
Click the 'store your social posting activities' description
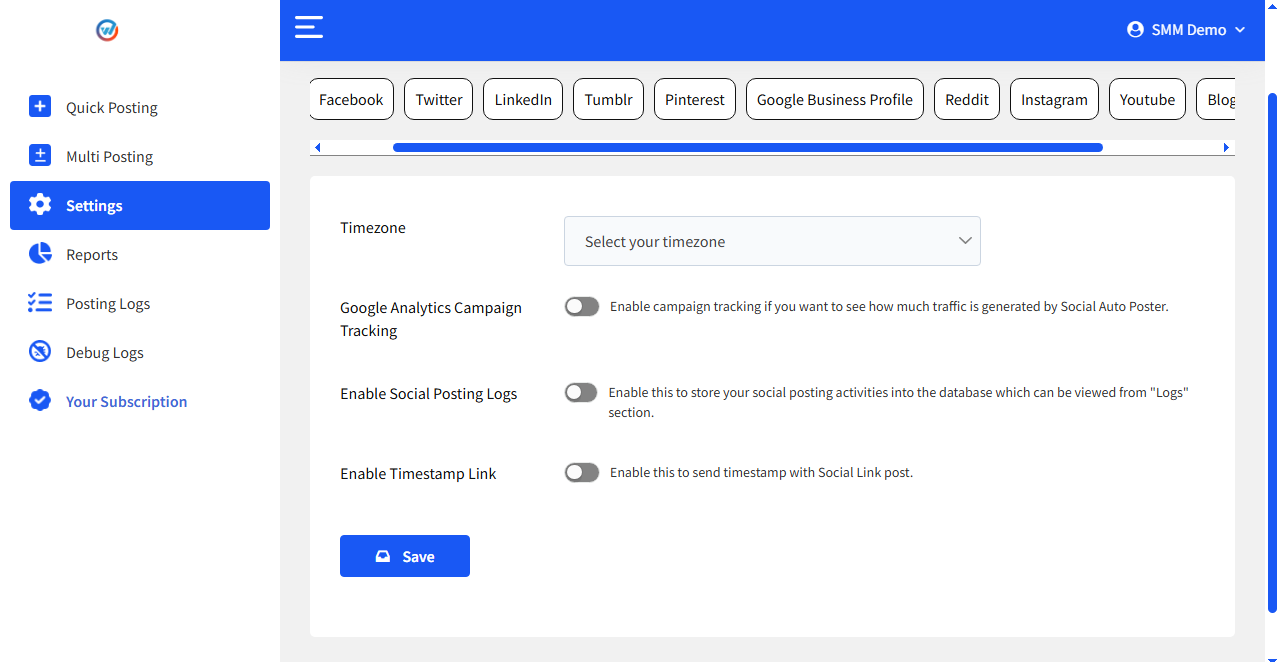[x=898, y=402]
